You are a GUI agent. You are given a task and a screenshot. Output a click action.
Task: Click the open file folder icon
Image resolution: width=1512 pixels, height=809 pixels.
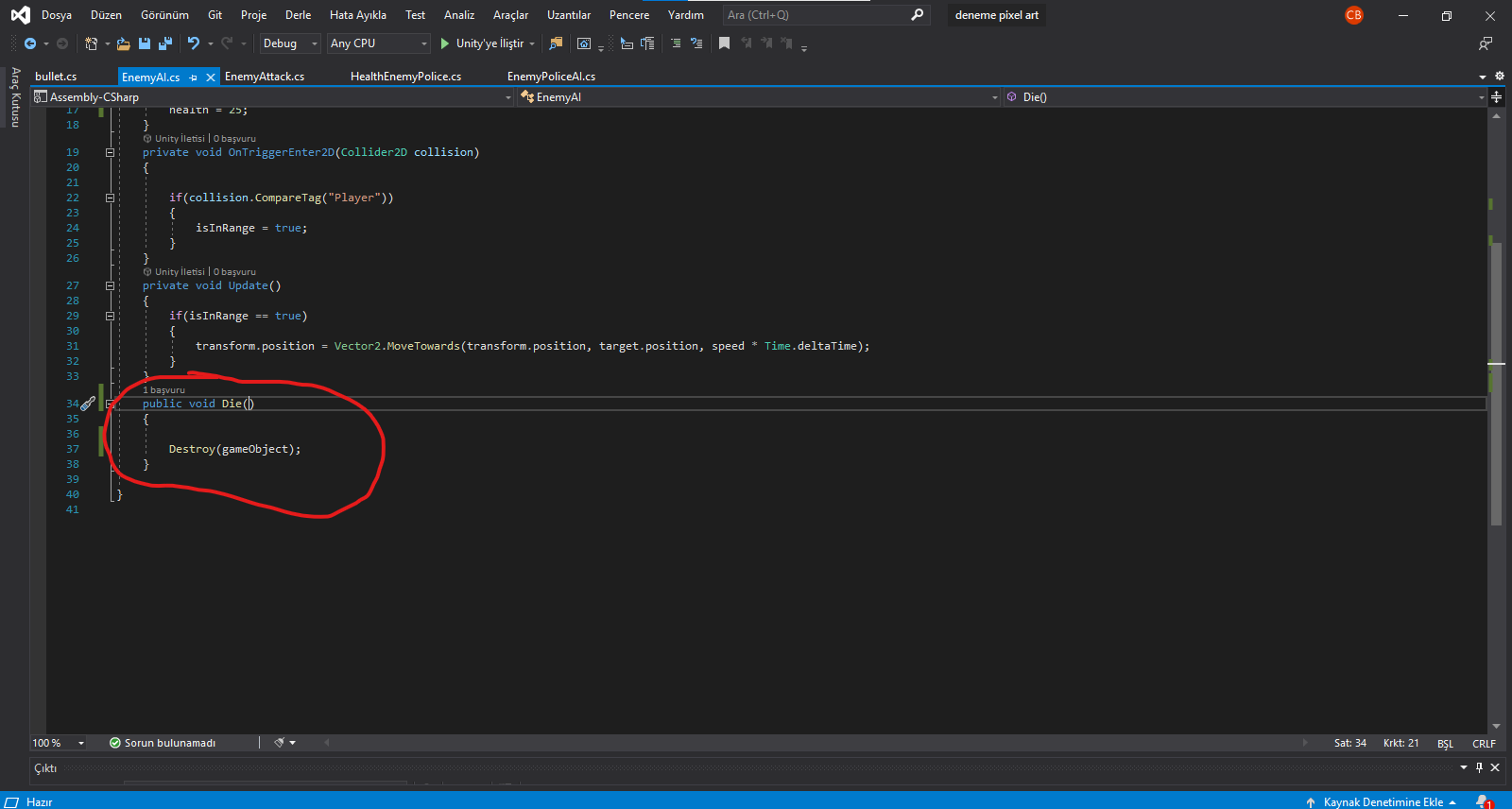124,43
